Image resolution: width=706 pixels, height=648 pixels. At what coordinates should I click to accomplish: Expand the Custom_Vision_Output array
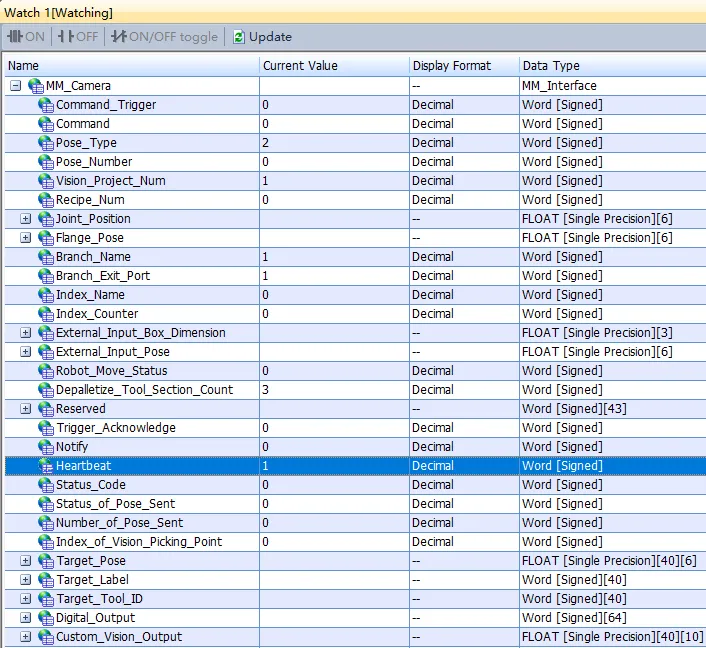point(26,637)
